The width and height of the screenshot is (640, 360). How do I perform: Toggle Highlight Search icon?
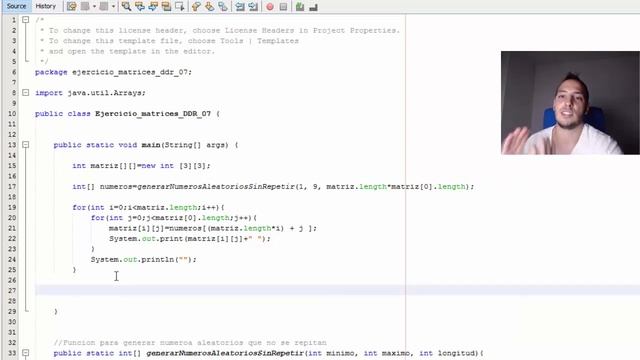(166, 7)
